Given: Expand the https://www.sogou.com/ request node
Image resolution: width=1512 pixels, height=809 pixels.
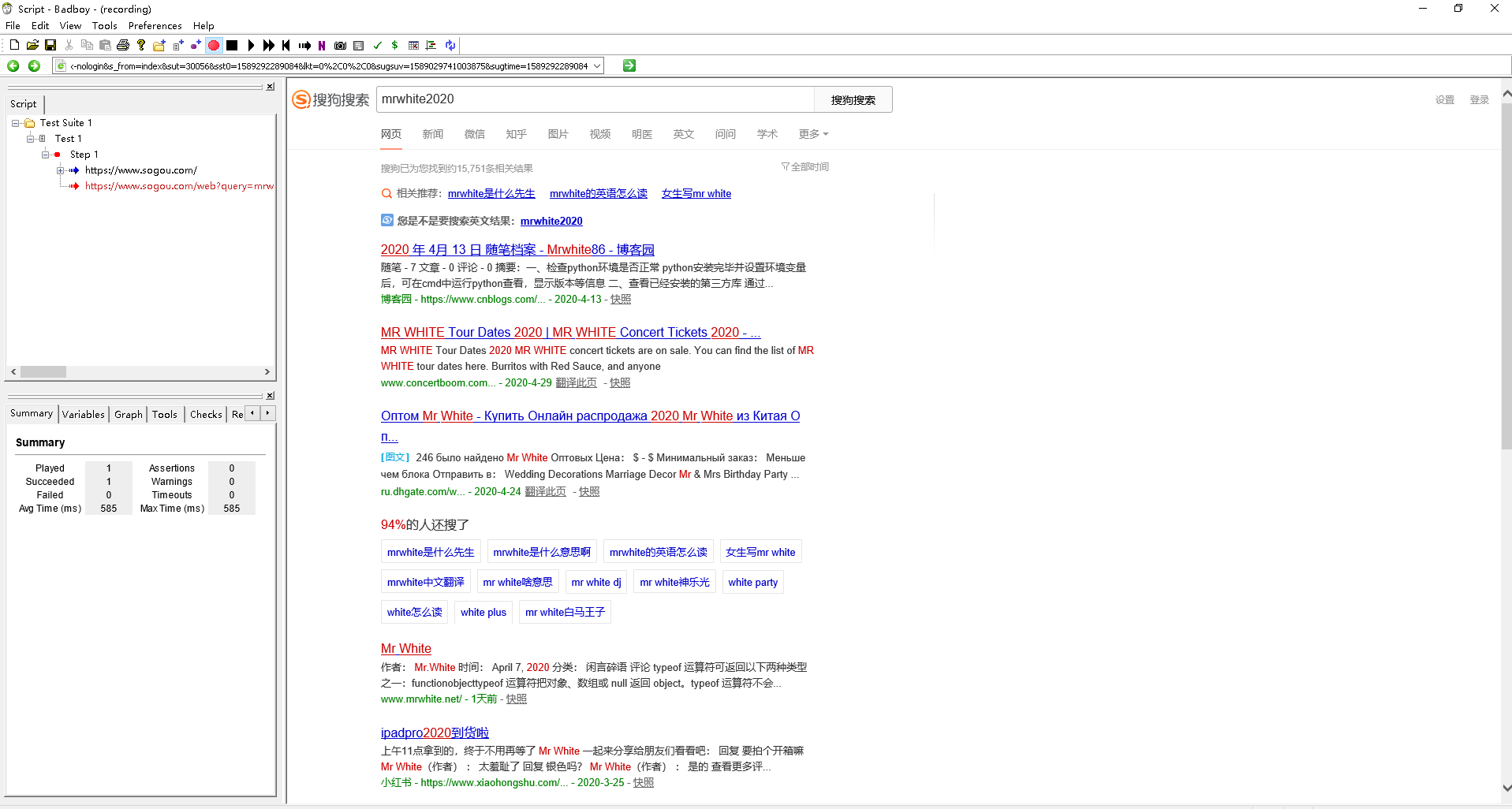Looking at the screenshot, I should tap(60, 170).
